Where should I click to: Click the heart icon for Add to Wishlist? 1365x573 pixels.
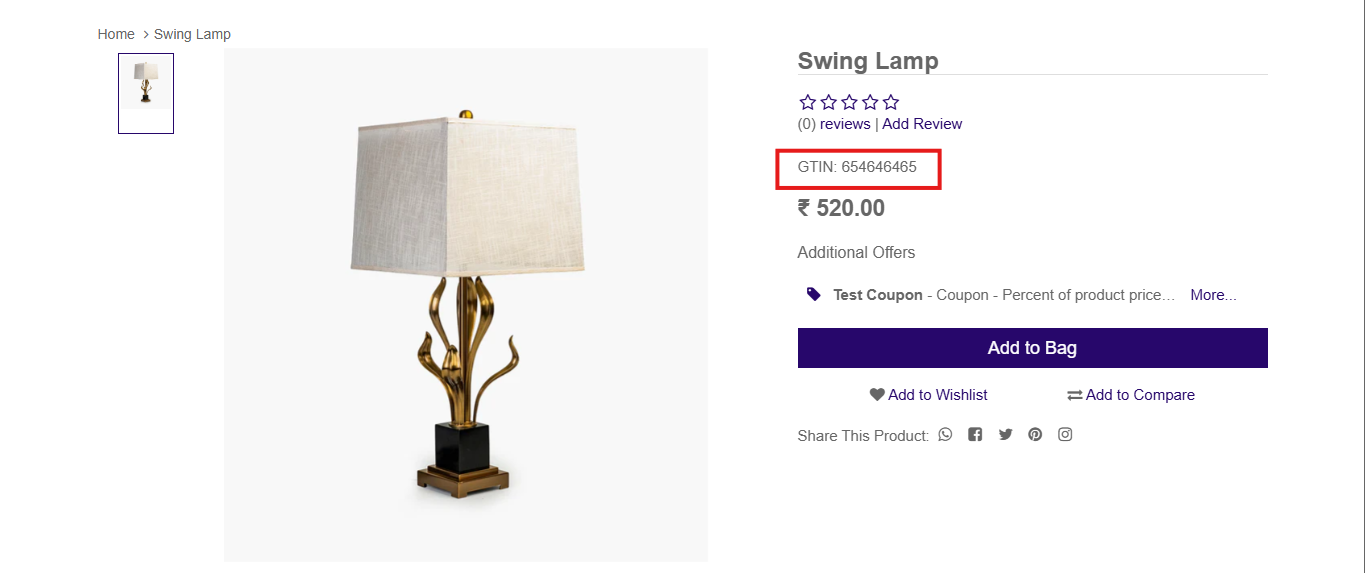877,395
